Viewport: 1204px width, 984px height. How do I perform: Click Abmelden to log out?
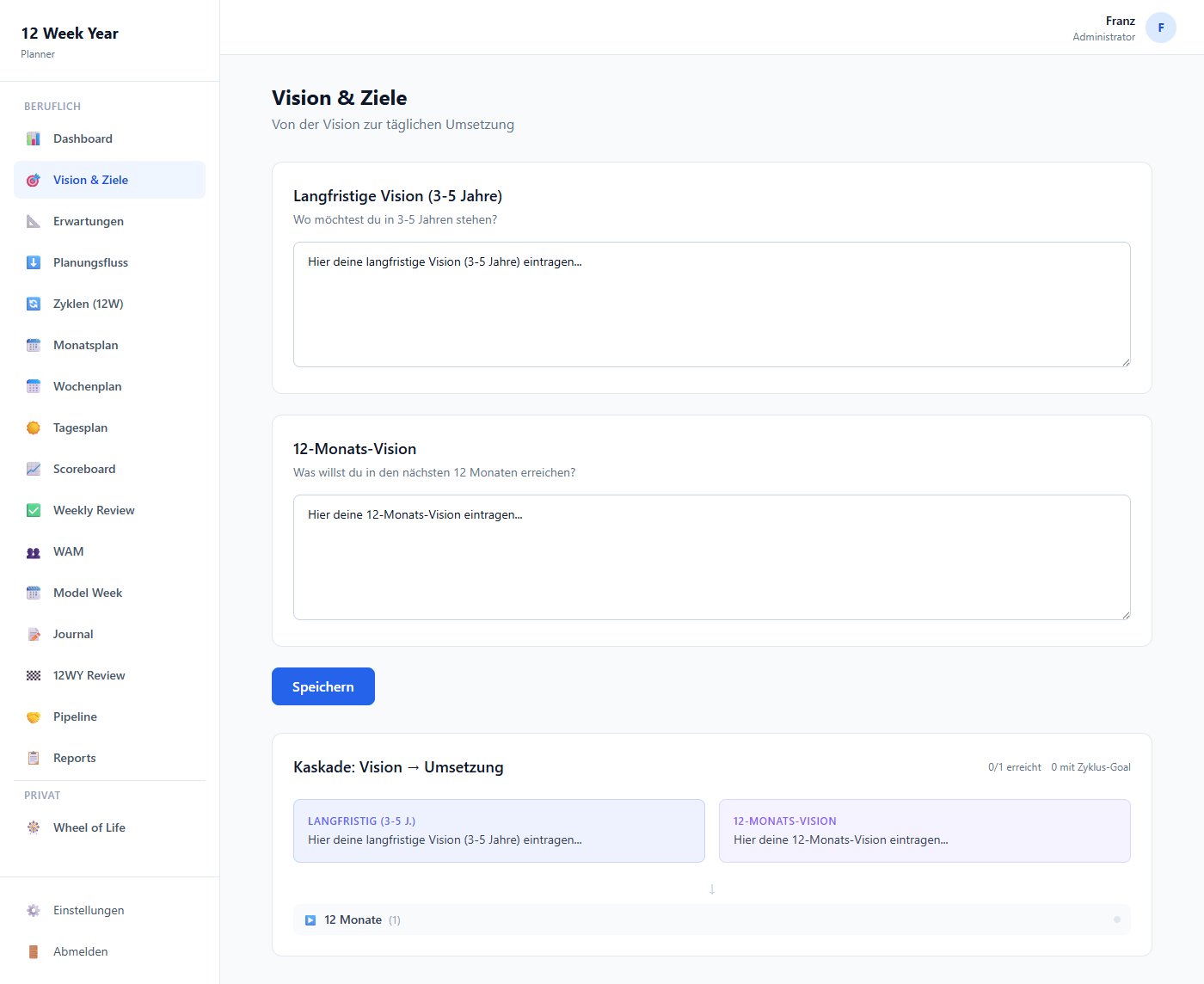tap(81, 952)
